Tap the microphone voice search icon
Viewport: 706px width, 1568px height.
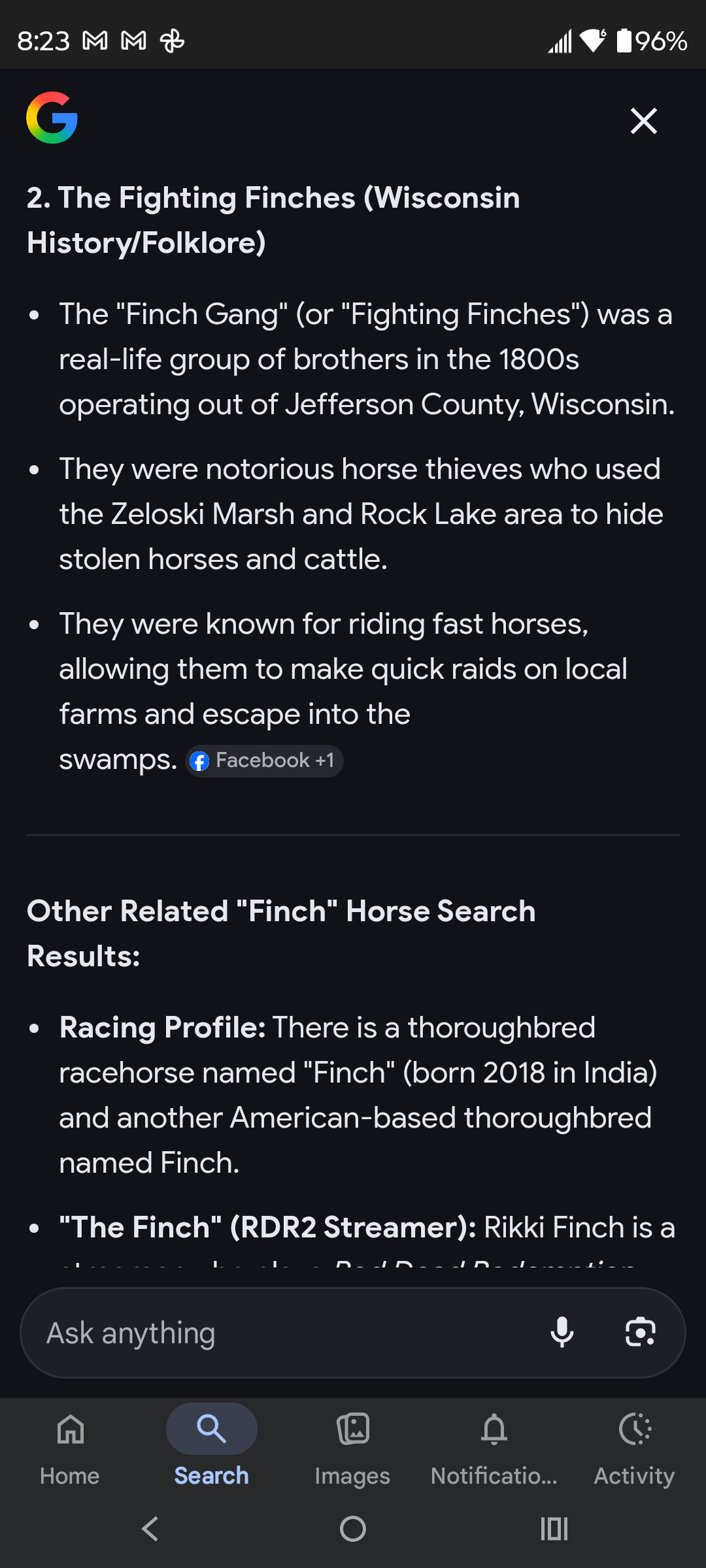562,1333
